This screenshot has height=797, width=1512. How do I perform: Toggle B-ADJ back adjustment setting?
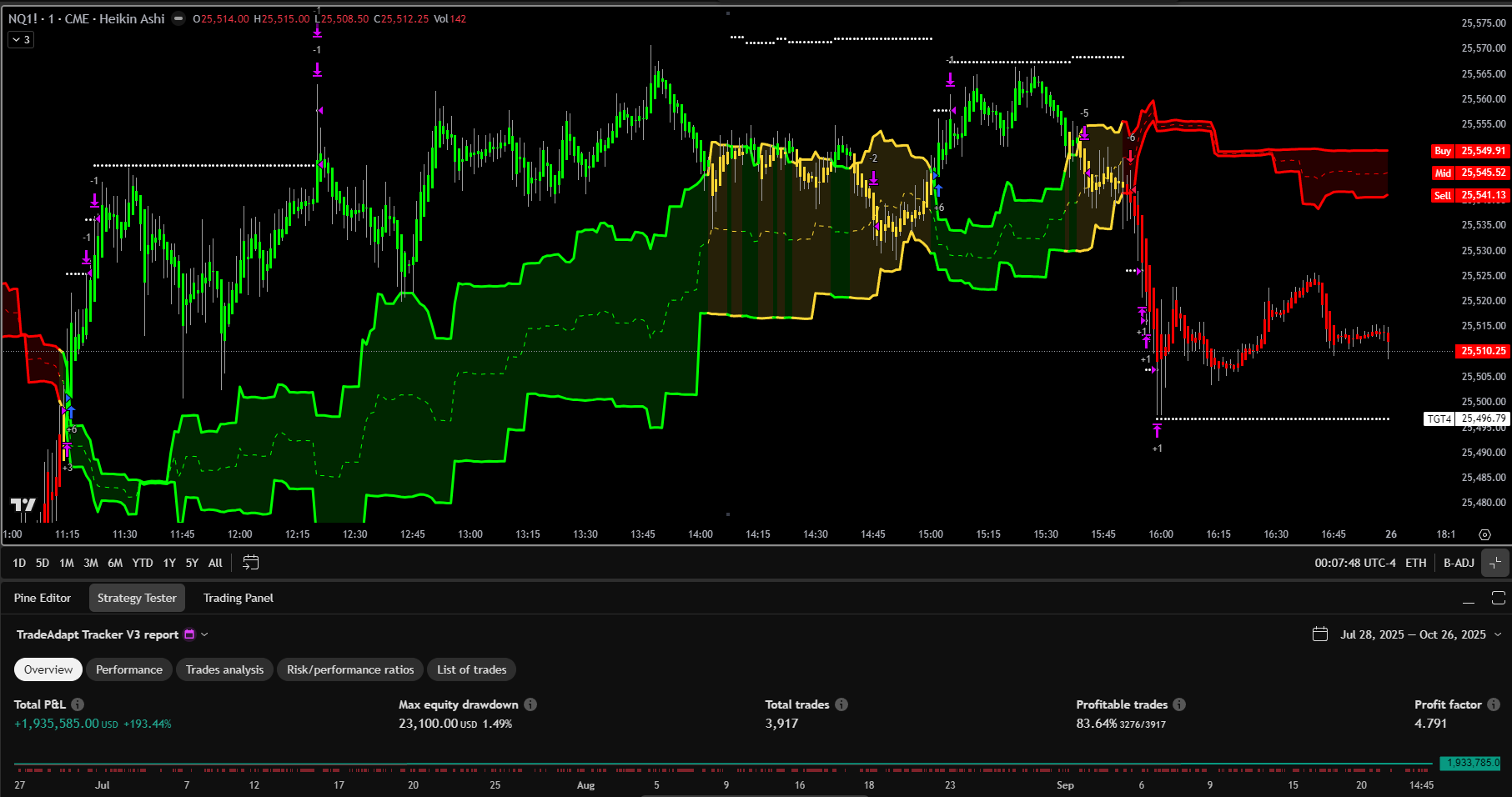click(x=1459, y=563)
